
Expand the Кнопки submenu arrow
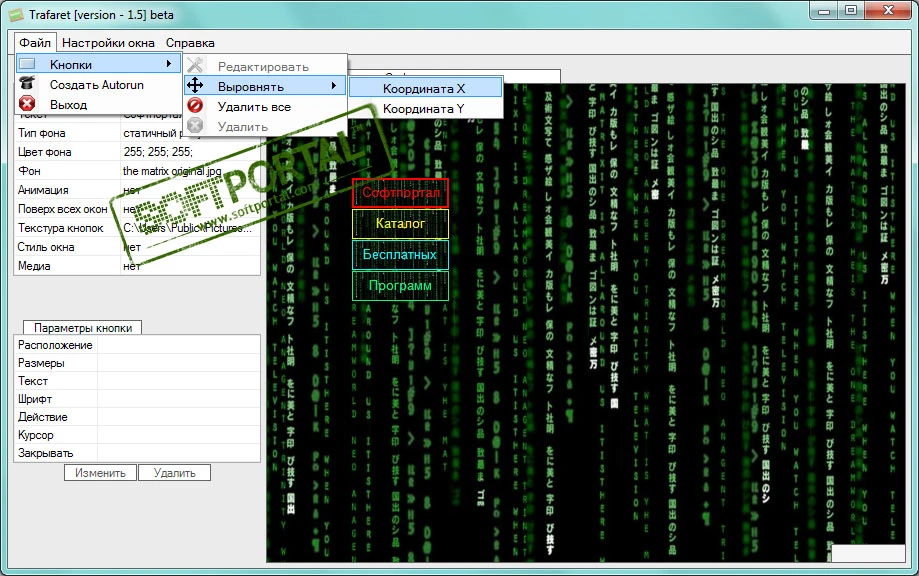167,65
